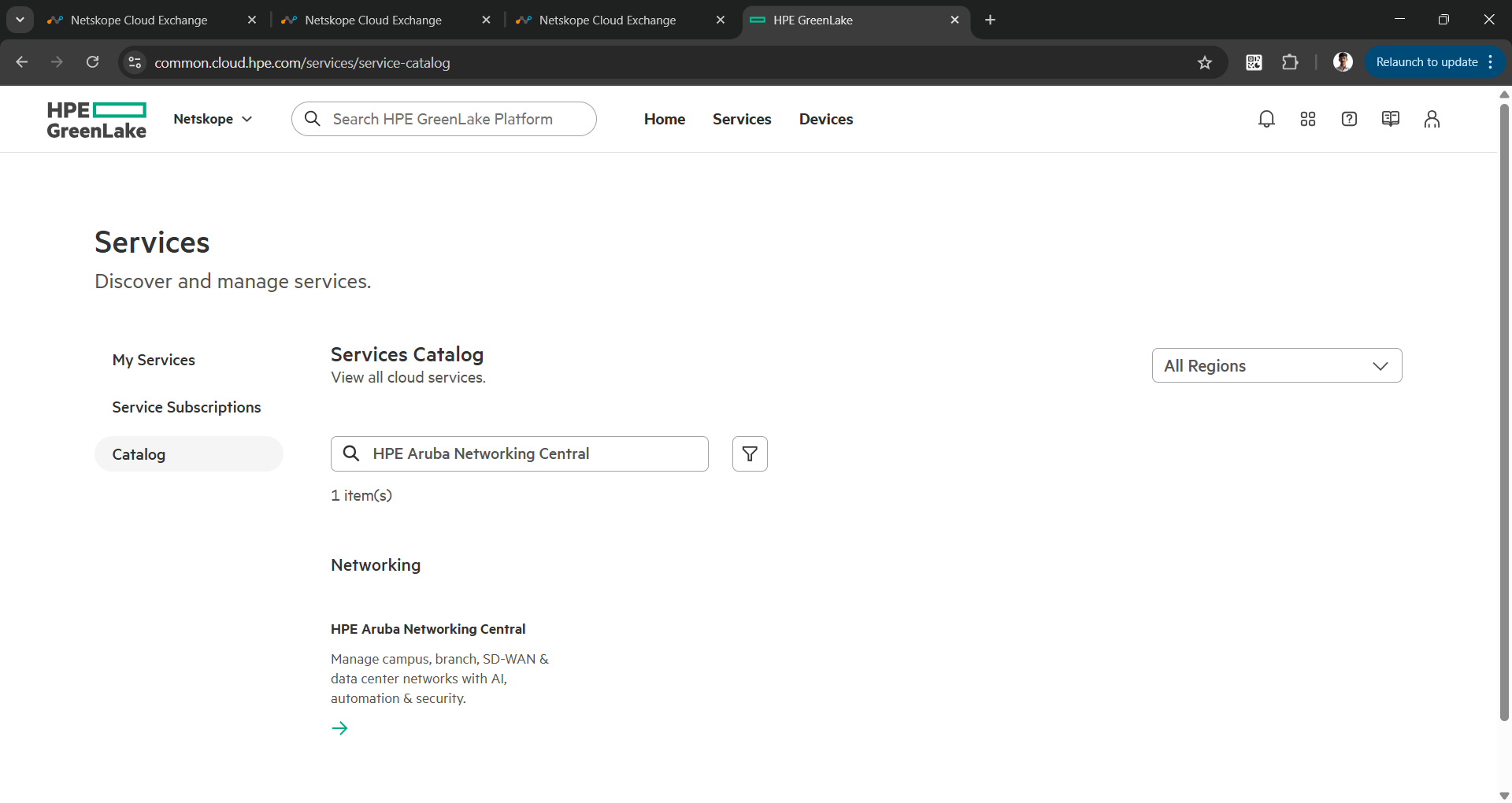Close the HPE GreenLake tab
This screenshot has width=1512, height=803.
click(x=954, y=20)
